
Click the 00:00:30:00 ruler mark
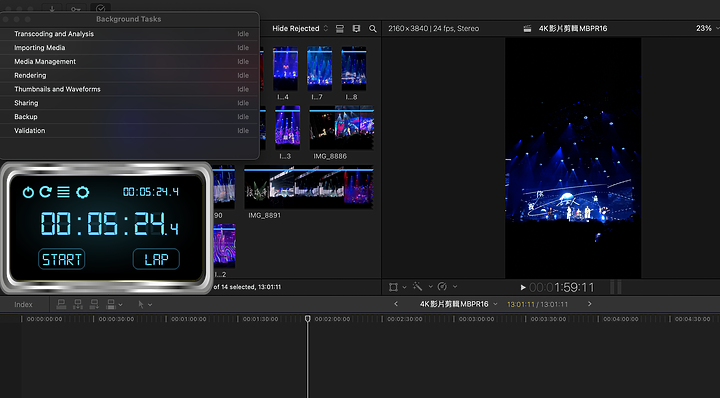coord(116,319)
